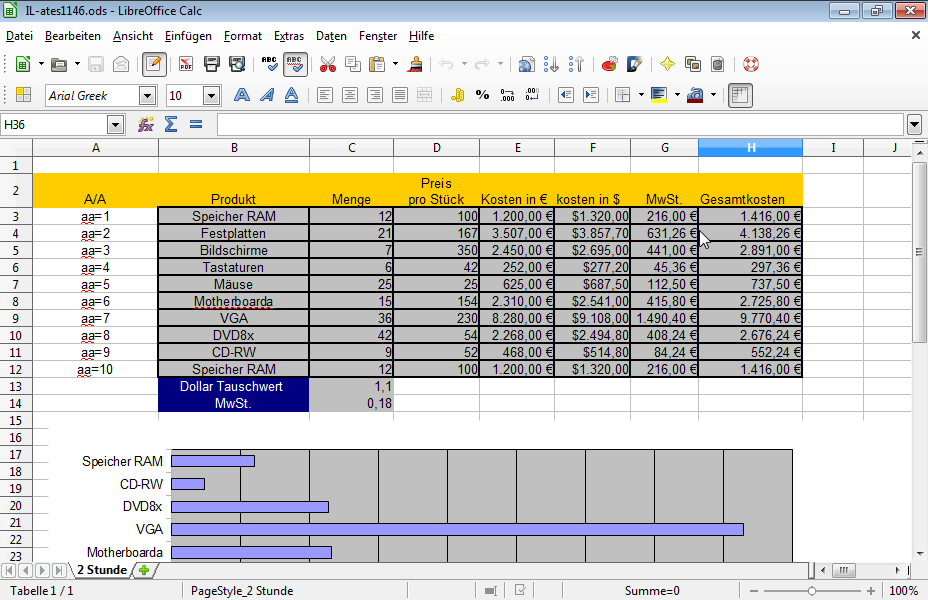Open the Navigator star icon
The height and width of the screenshot is (600, 928).
tap(667, 64)
